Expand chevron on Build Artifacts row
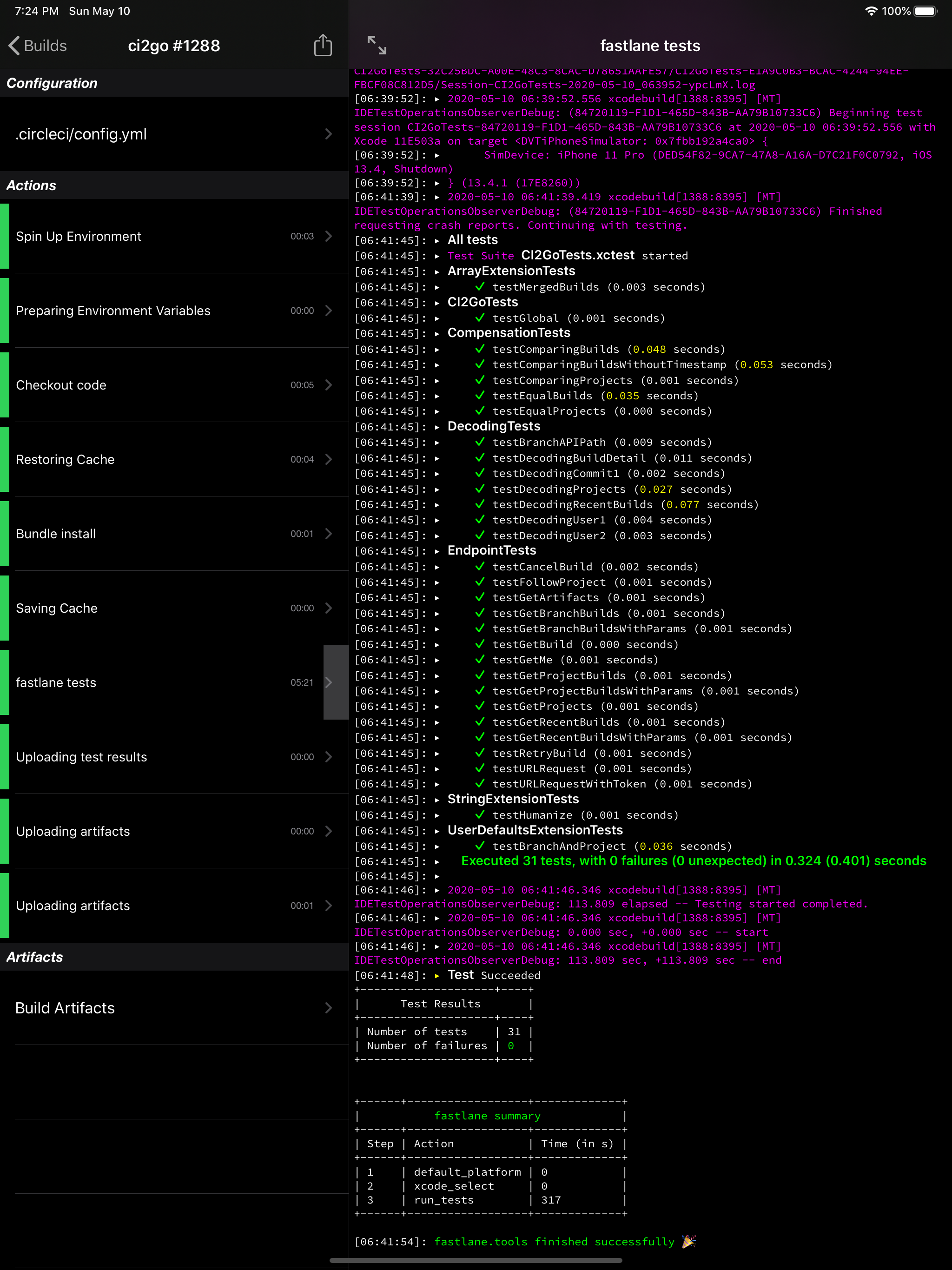This screenshot has height=1270, width=952. coord(329,1008)
